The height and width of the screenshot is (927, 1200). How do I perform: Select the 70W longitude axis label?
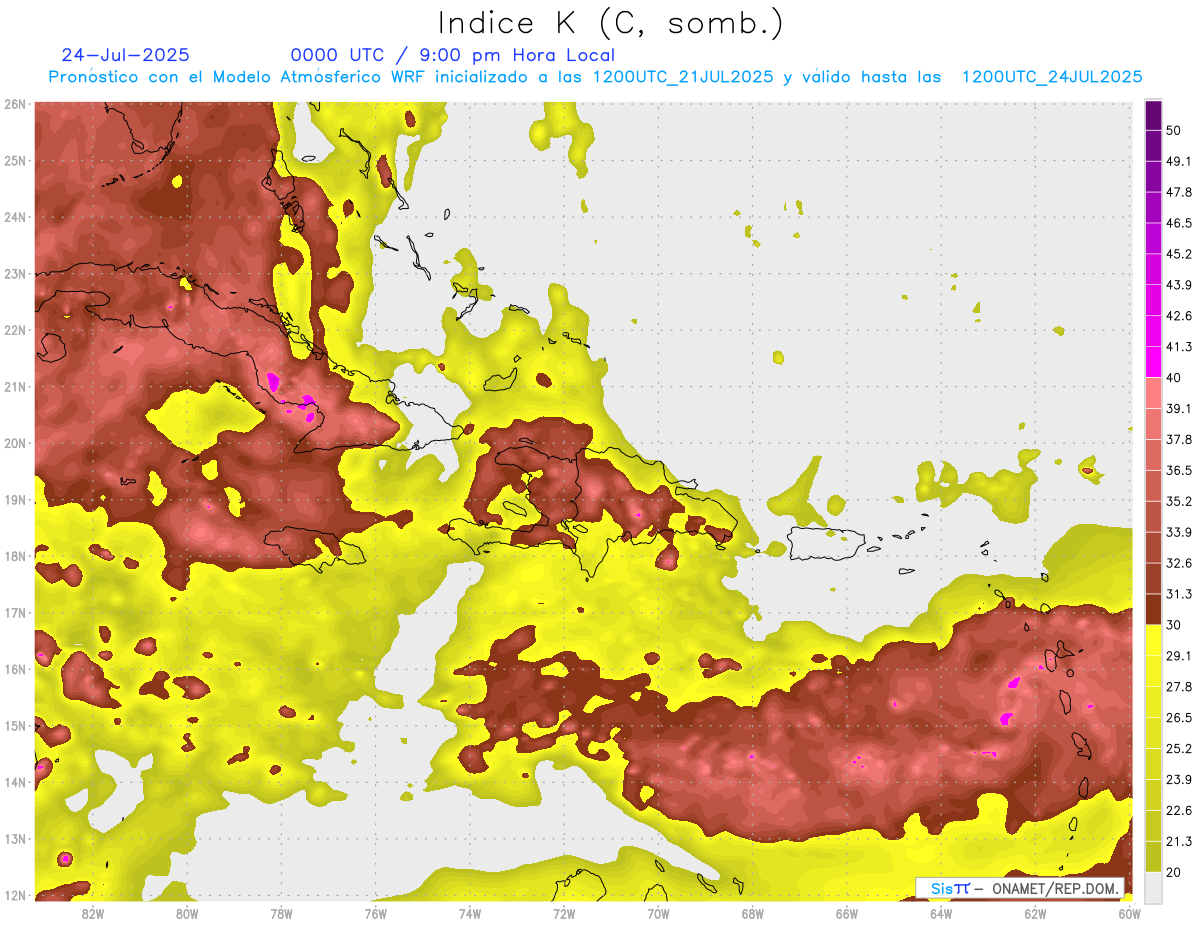tap(658, 913)
